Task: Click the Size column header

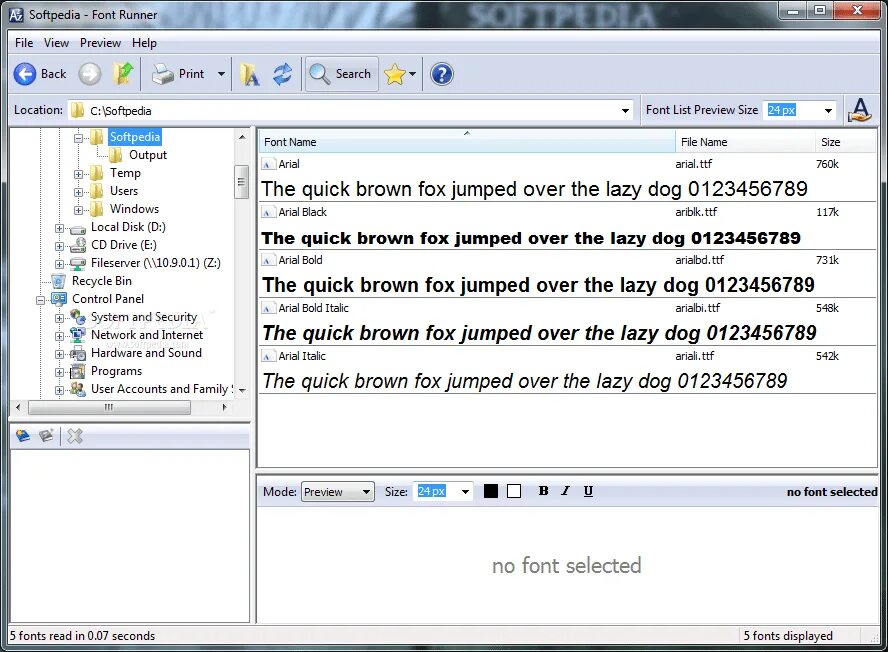Action: tap(846, 142)
